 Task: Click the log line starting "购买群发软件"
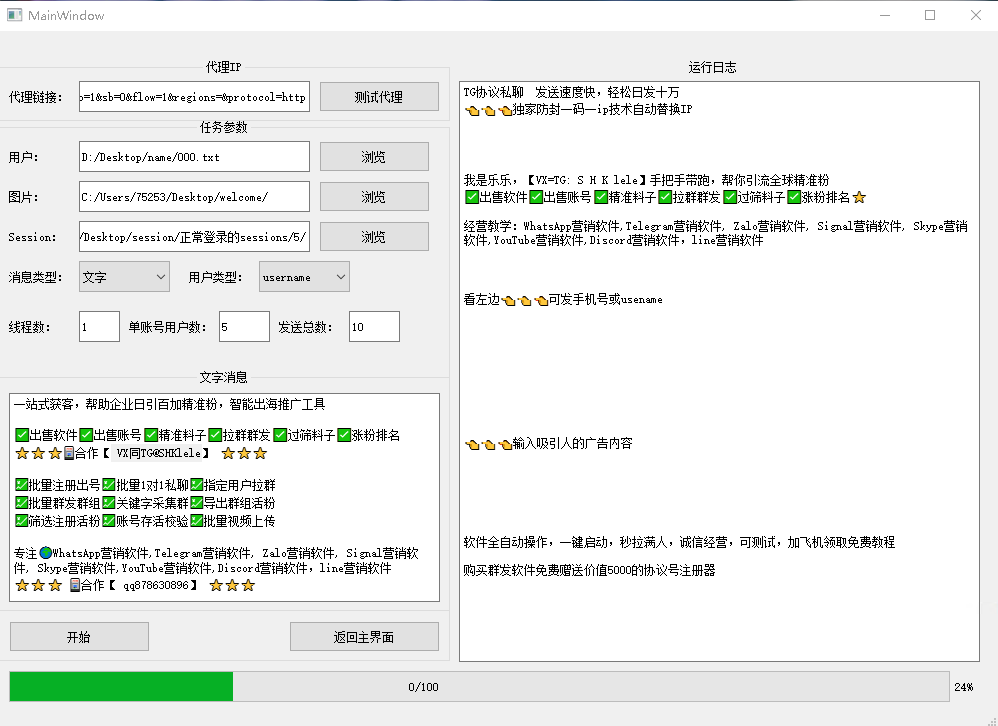click(589, 570)
